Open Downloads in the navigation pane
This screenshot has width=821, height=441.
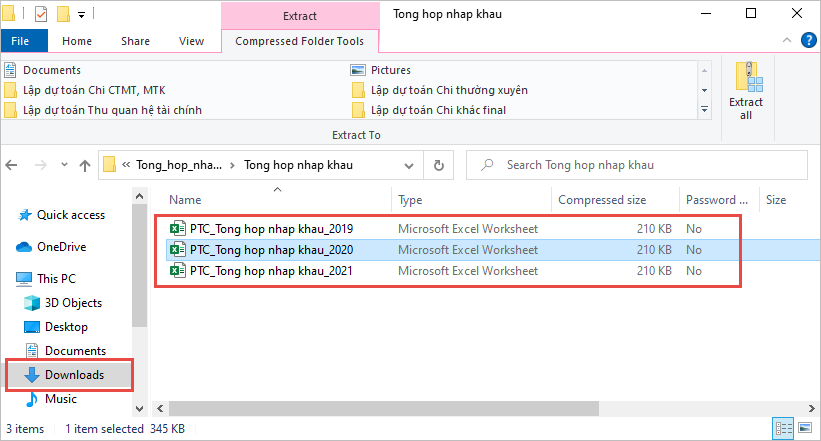pyautogui.click(x=74, y=375)
